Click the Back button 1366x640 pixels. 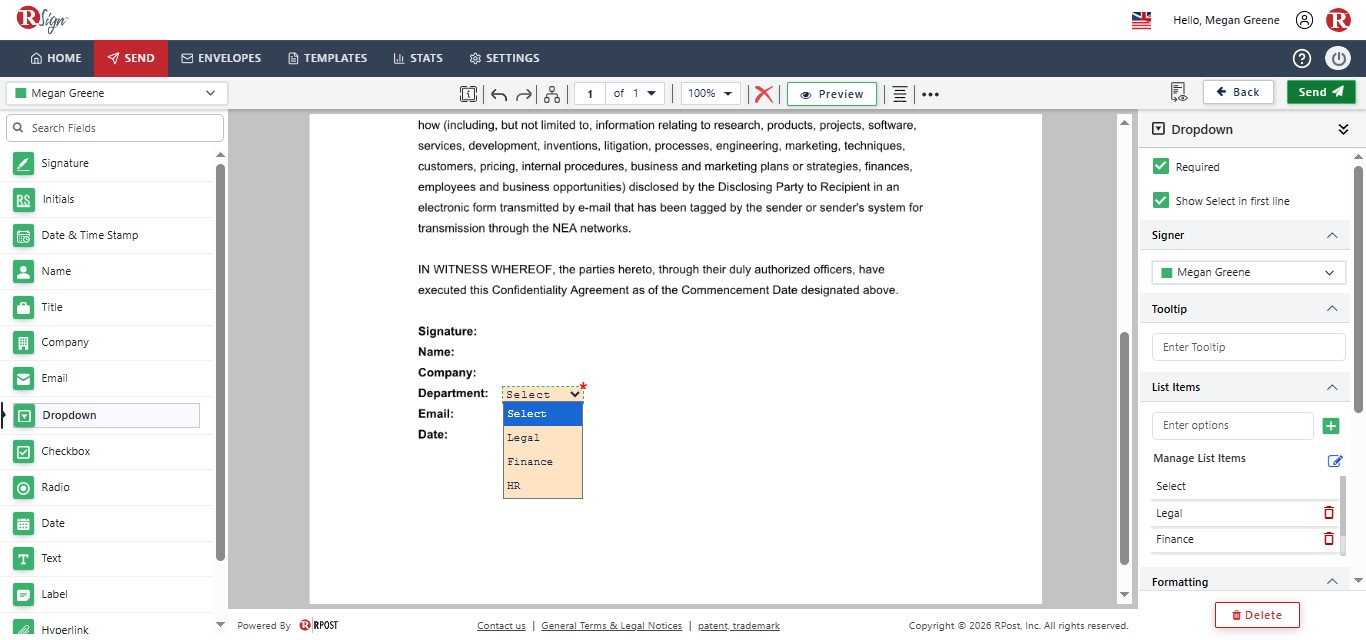[1238, 92]
